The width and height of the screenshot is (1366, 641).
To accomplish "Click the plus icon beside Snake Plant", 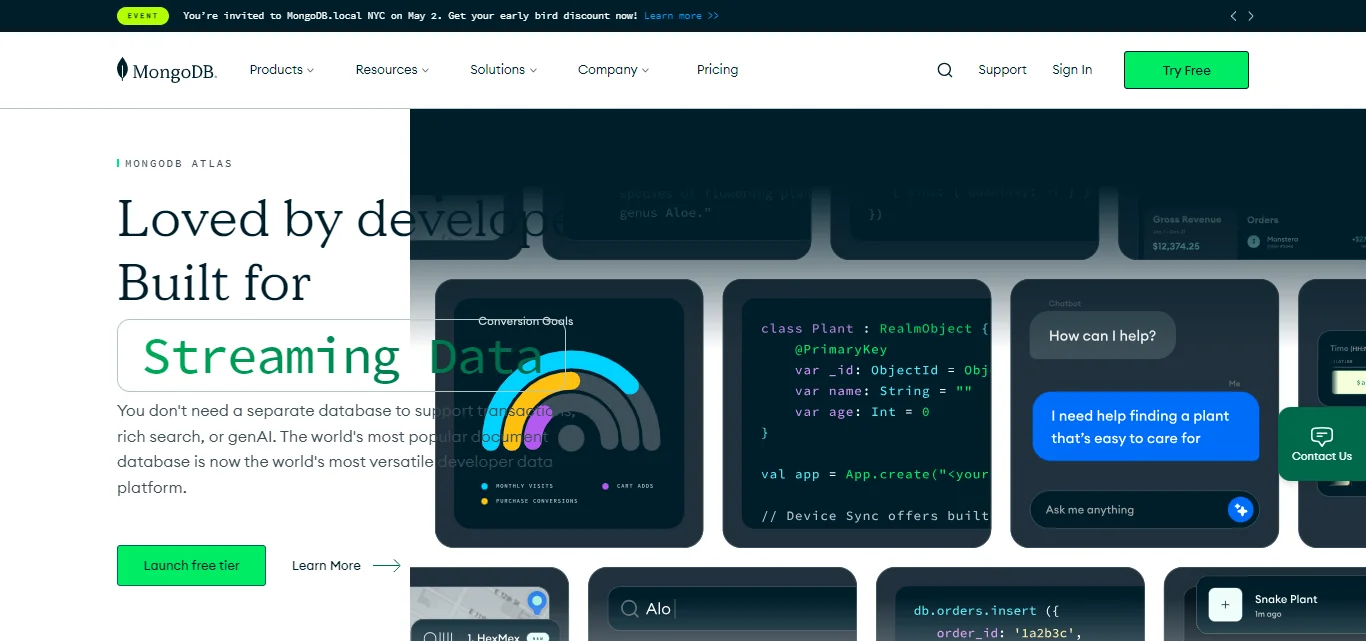I will (x=1225, y=605).
